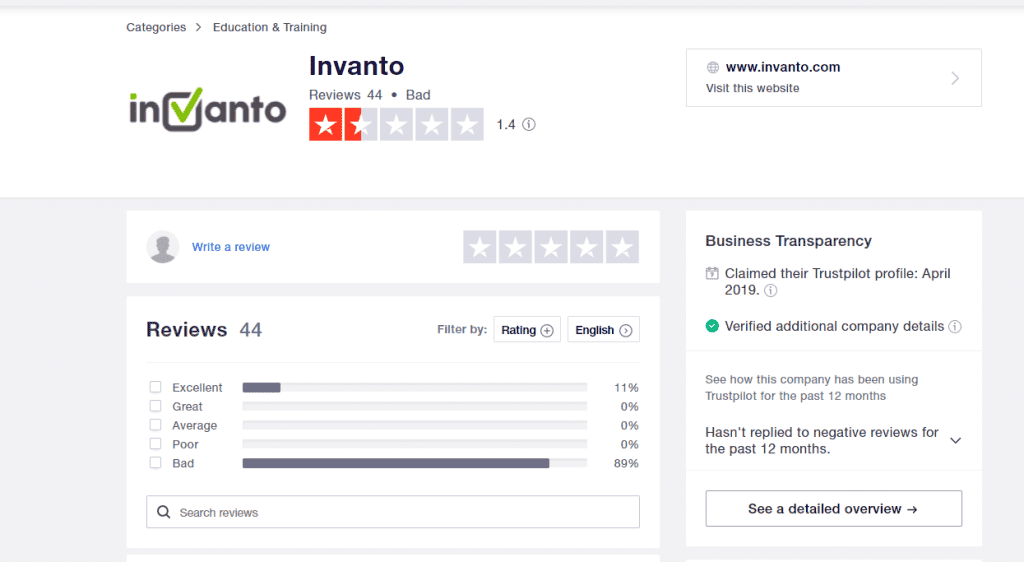The image size is (1024, 562).
Task: Click the Bad 89% rating bar
Action: 415,463
